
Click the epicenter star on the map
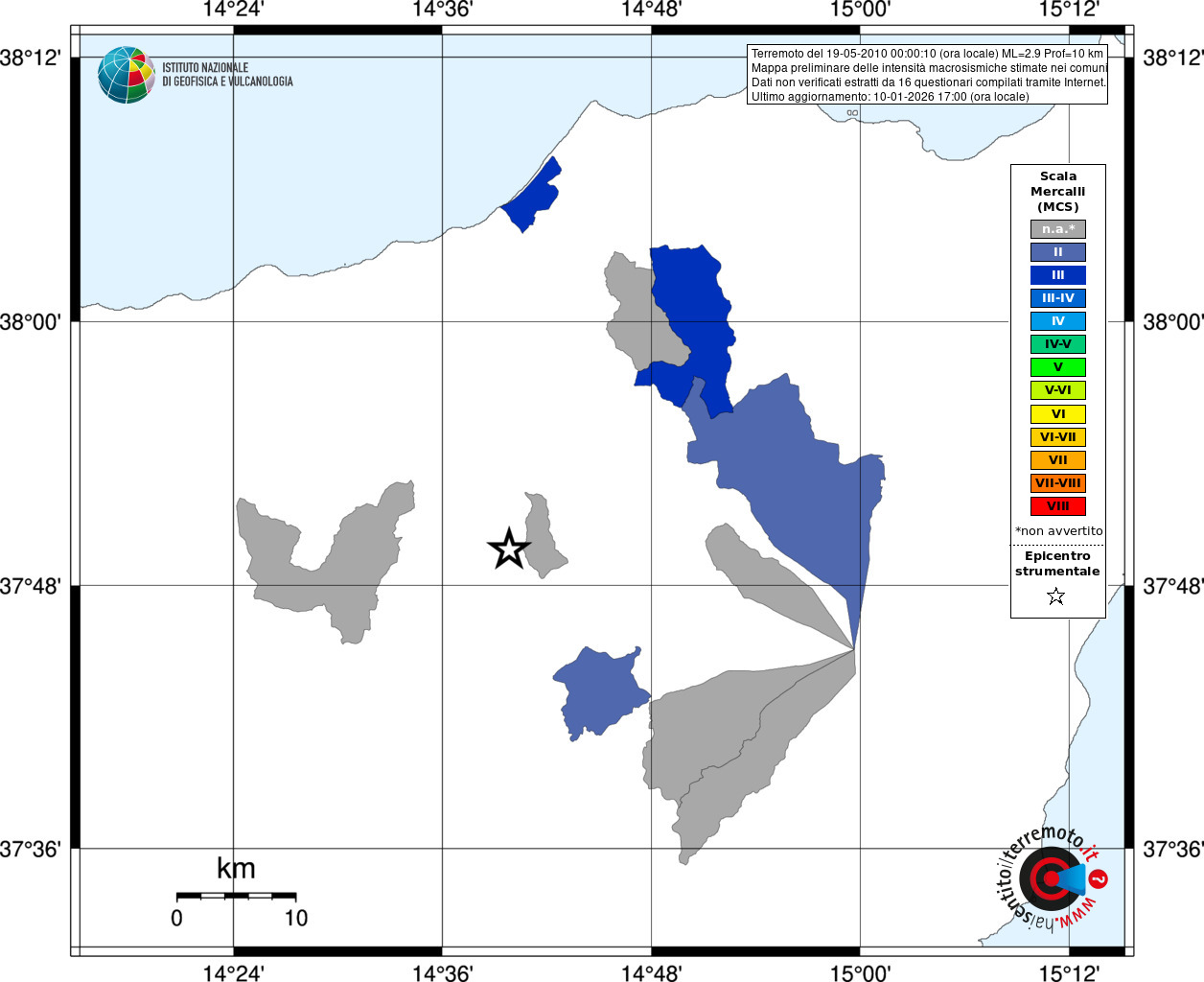(x=509, y=549)
